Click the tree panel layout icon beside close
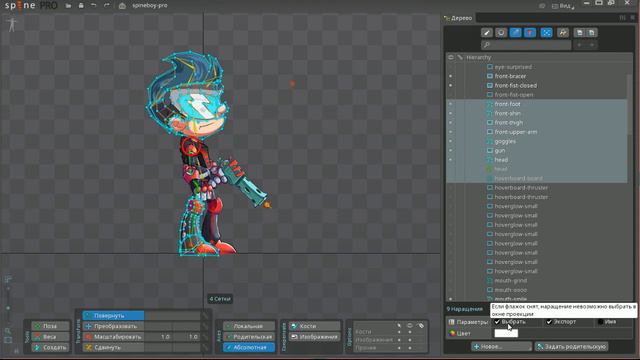 (622, 18)
